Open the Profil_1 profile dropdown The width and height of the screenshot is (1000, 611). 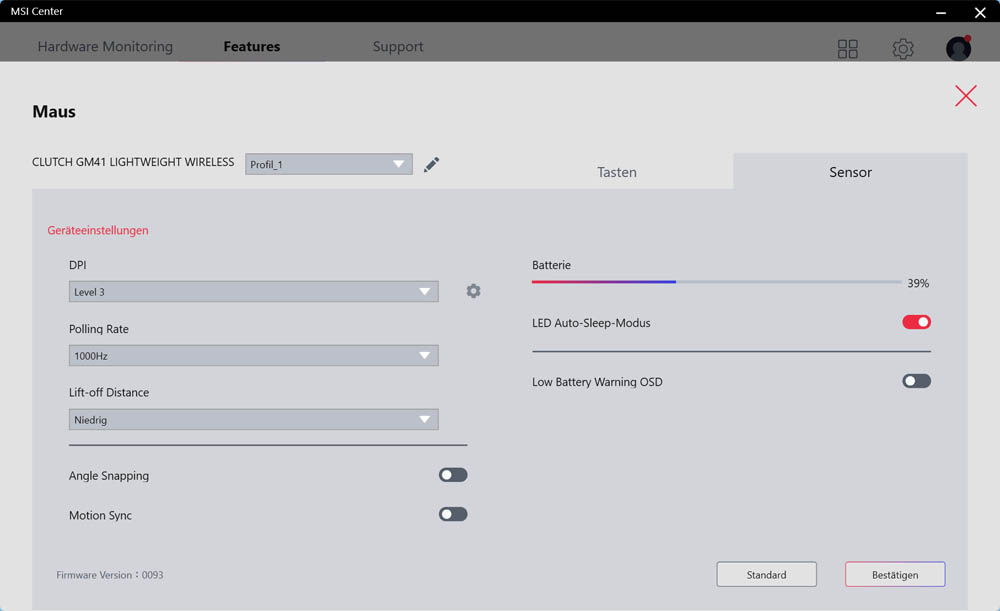[328, 164]
